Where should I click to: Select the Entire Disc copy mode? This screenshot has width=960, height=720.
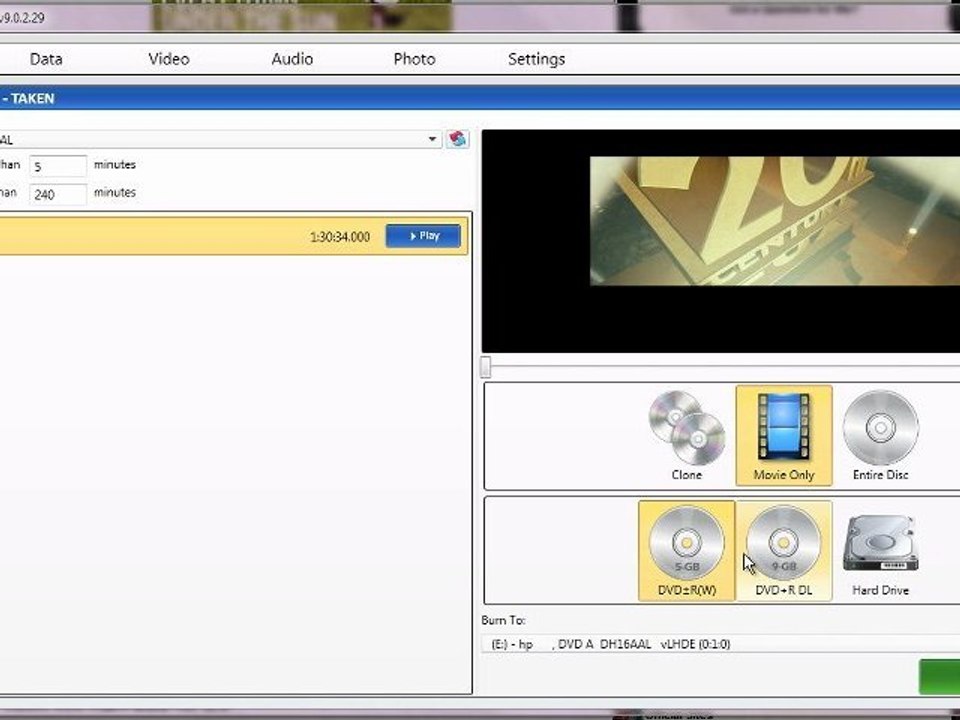[880, 436]
